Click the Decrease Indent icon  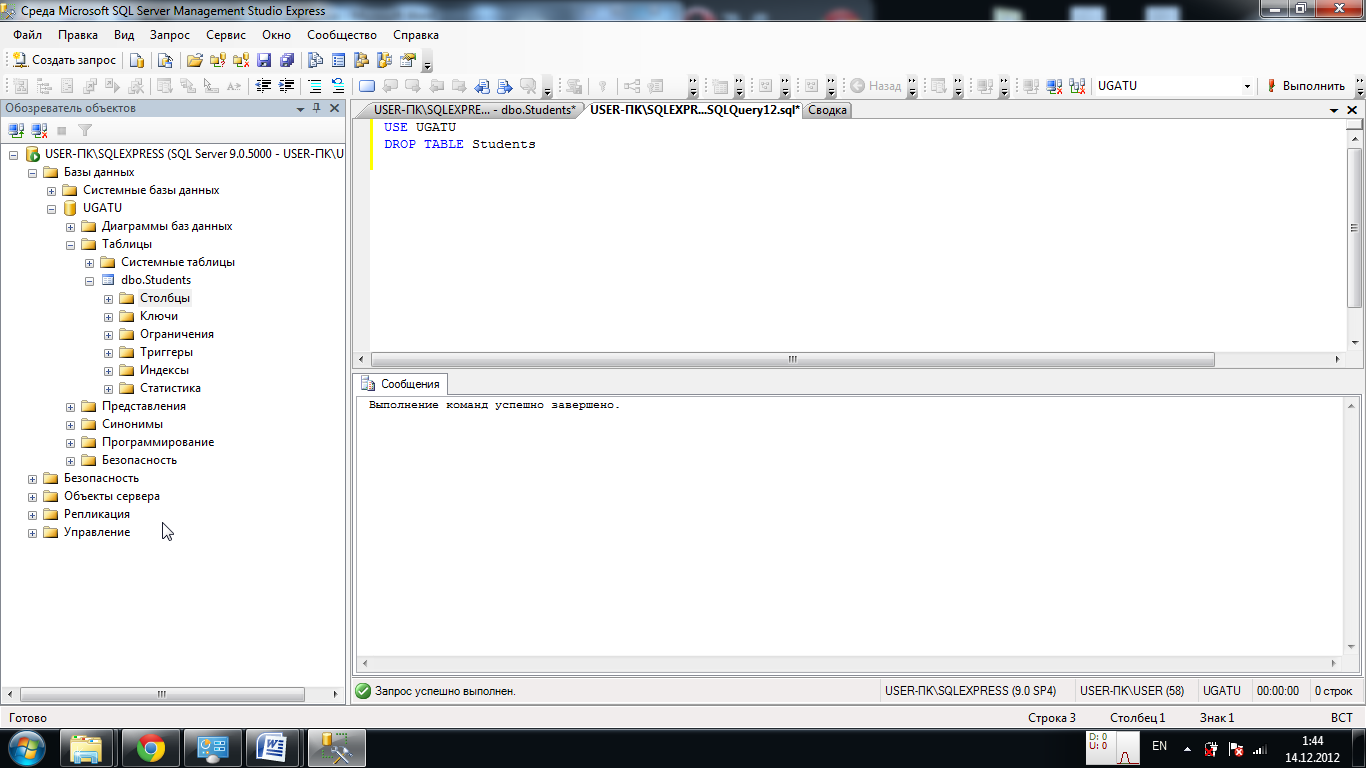263,86
